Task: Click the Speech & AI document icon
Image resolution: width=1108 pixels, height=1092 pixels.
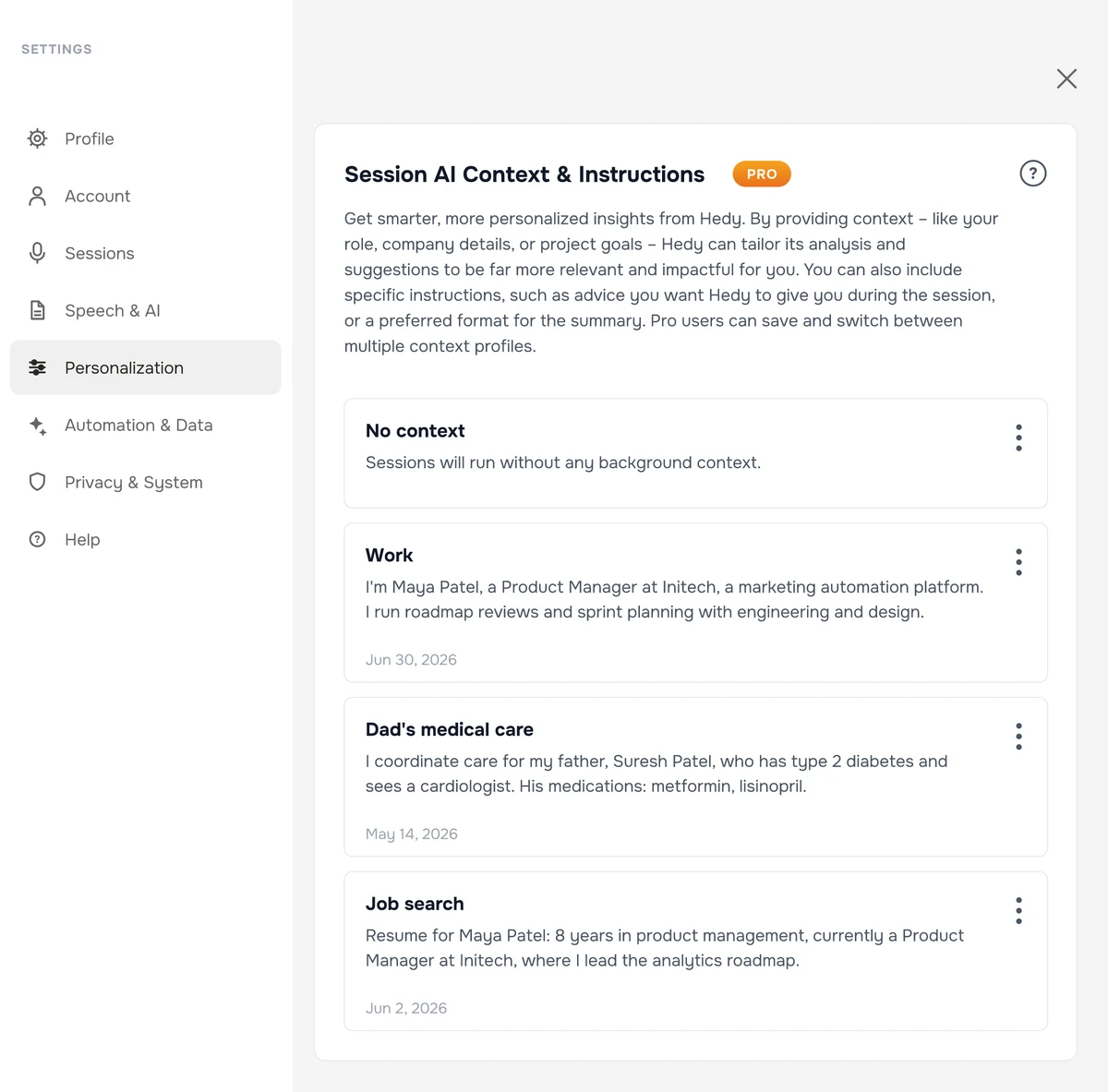Action: pyautogui.click(x=37, y=310)
